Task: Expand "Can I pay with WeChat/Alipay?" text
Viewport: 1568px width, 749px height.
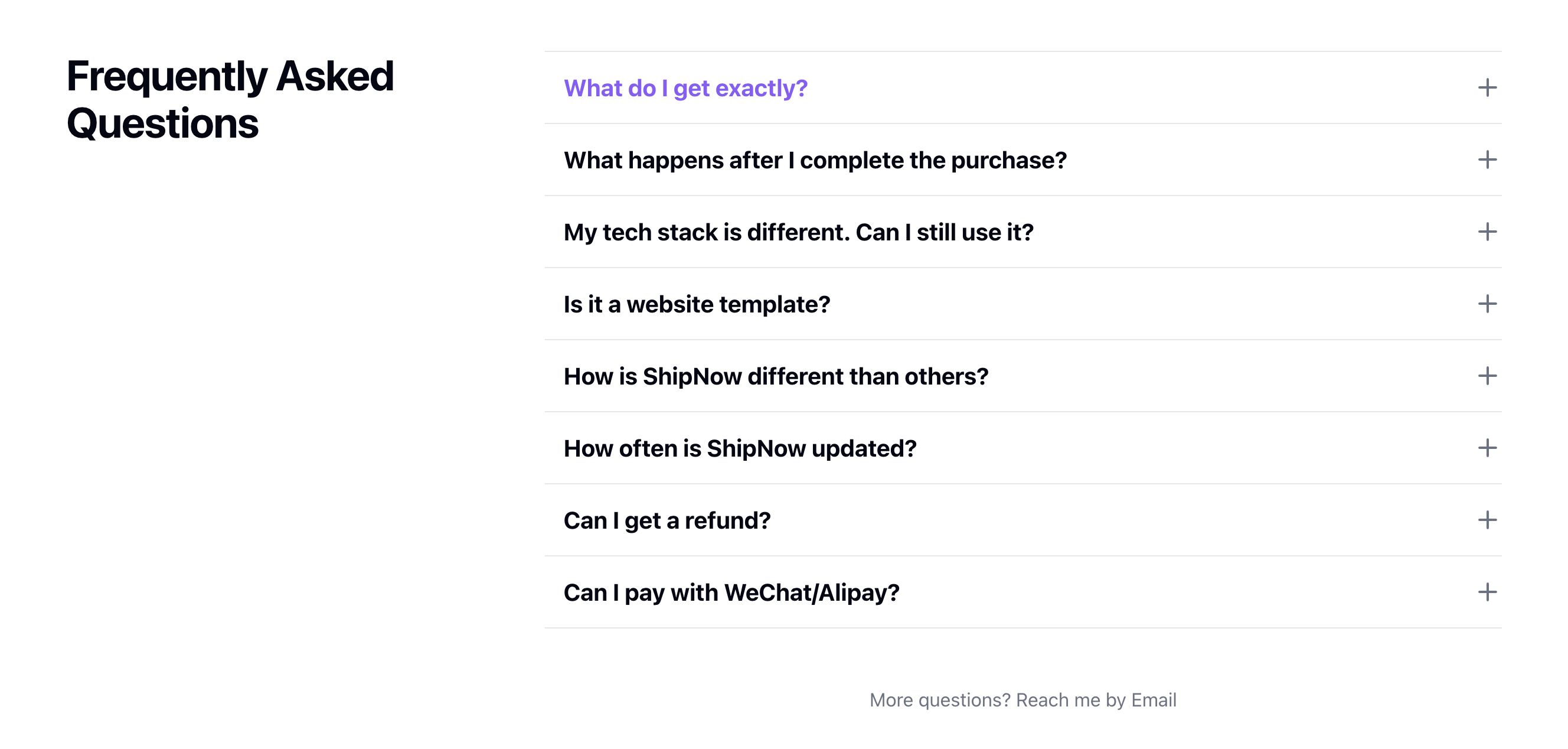Action: [x=731, y=592]
